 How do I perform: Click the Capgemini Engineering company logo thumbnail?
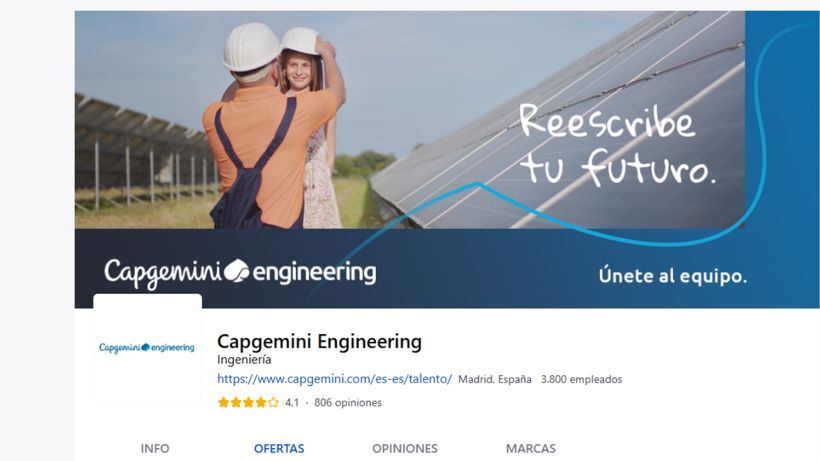point(147,348)
